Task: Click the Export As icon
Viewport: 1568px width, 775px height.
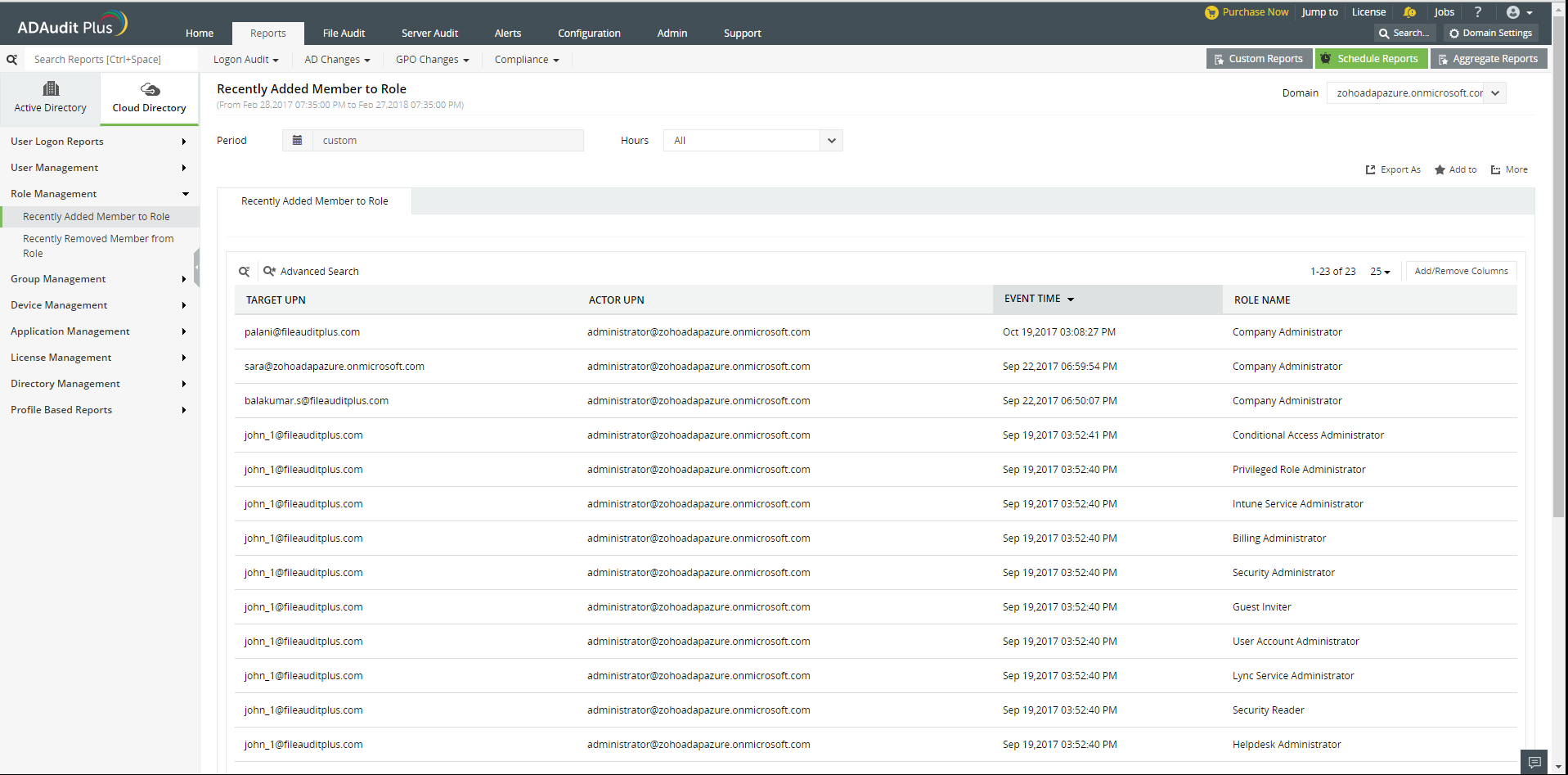Action: [1370, 170]
